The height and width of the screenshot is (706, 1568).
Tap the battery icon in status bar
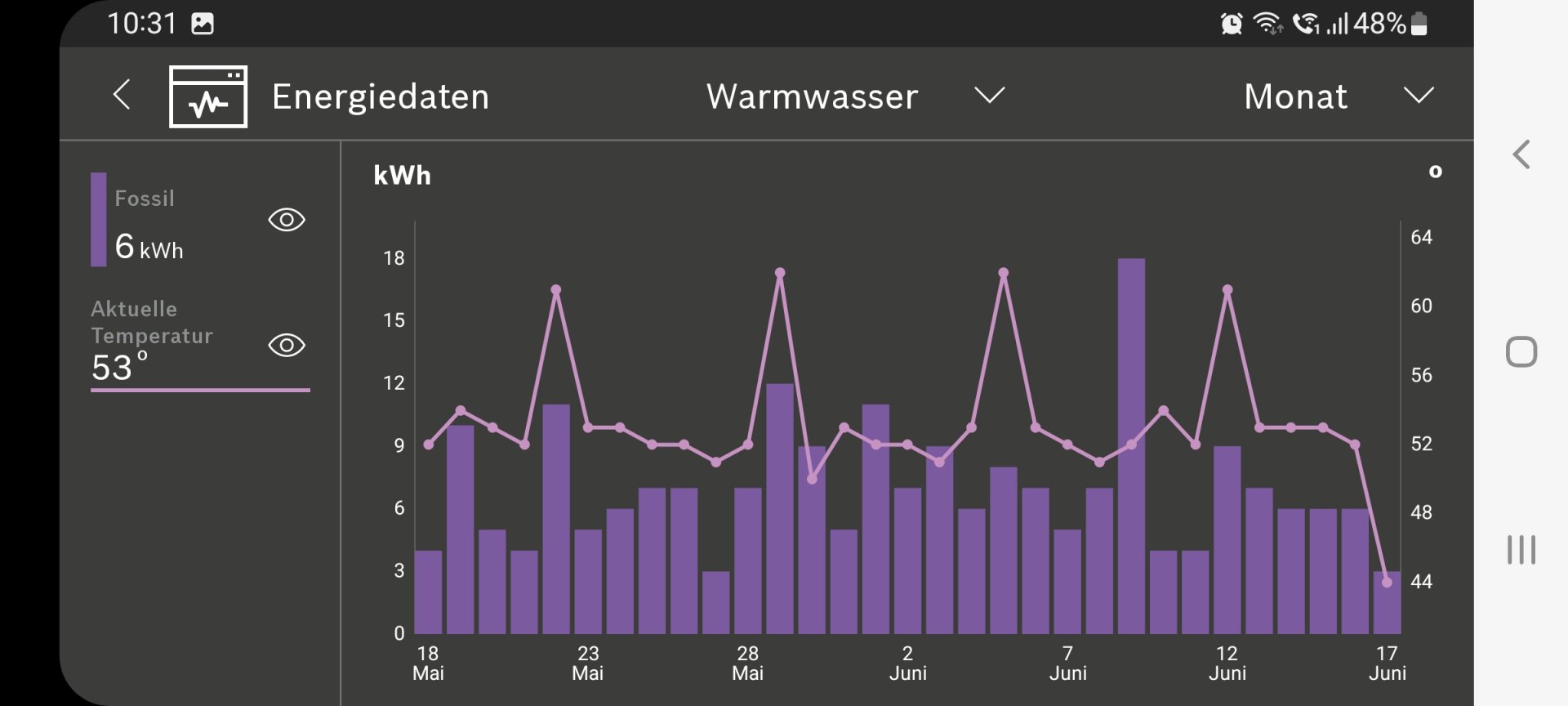click(x=1419, y=24)
